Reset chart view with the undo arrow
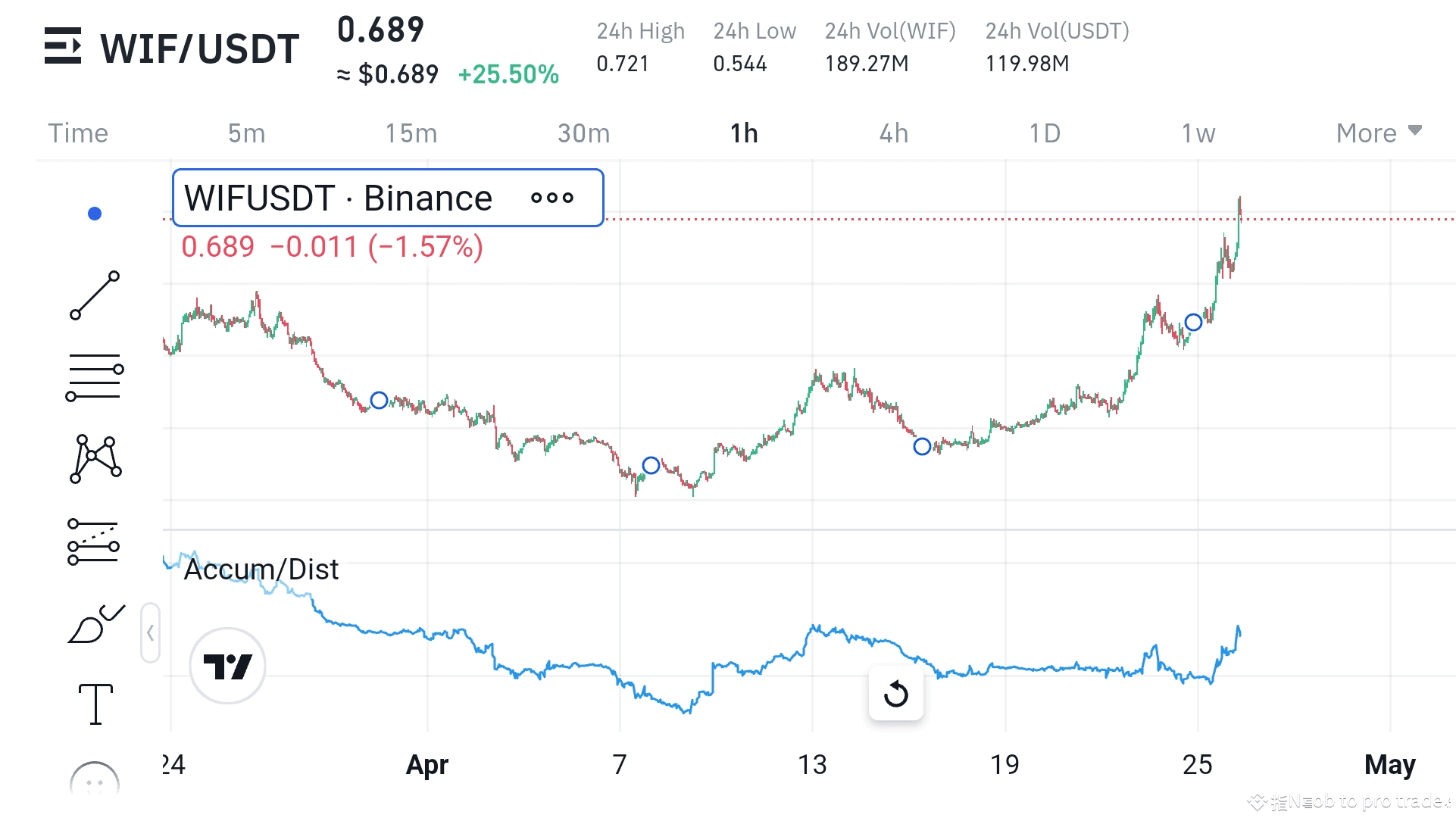 click(x=895, y=693)
